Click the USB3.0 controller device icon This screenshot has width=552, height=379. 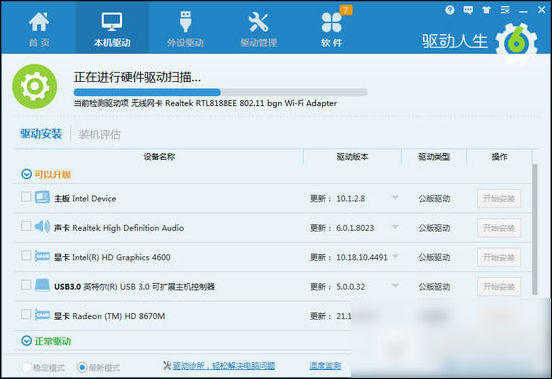42,285
